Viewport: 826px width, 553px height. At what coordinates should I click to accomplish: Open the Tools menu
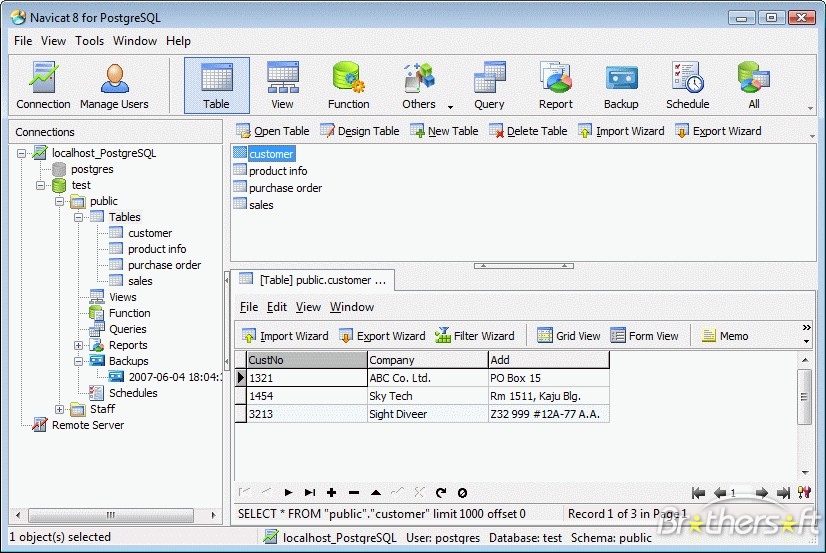(90, 41)
